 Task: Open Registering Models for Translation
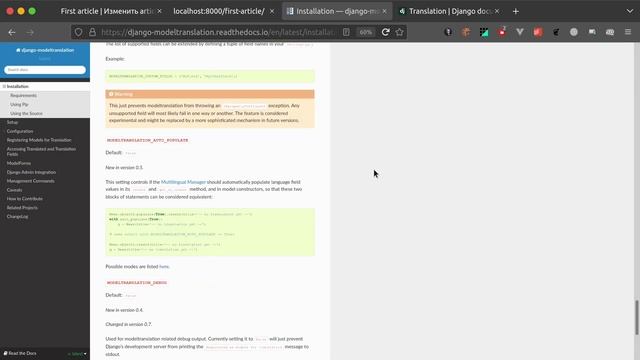(39, 140)
